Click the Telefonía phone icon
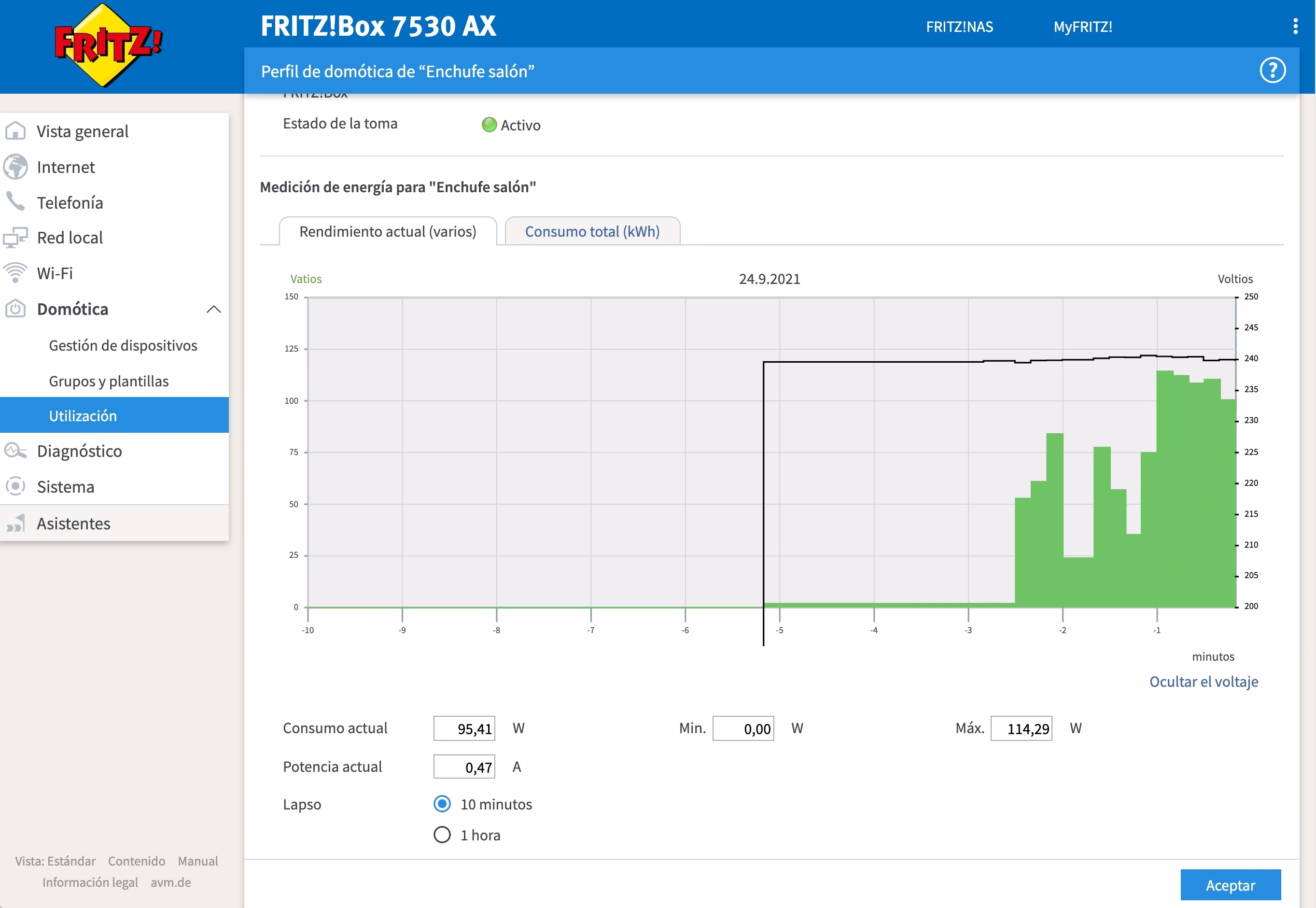This screenshot has height=908, width=1316. (15, 202)
